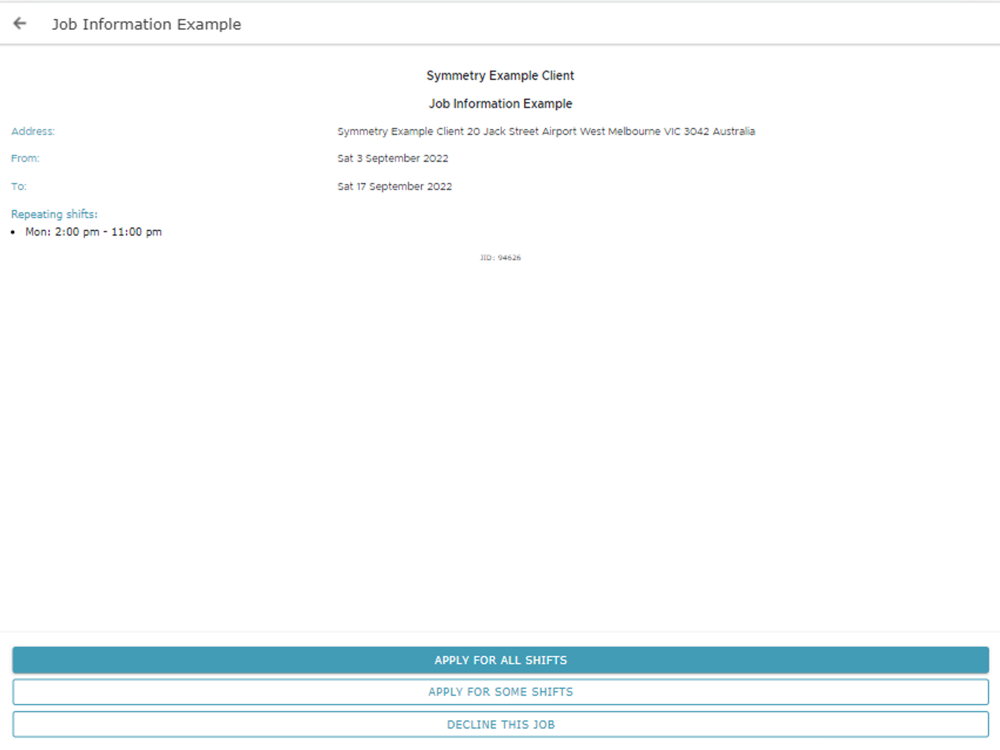Click the Job Information Example page title in header
1000x750 pixels.
coord(147,24)
